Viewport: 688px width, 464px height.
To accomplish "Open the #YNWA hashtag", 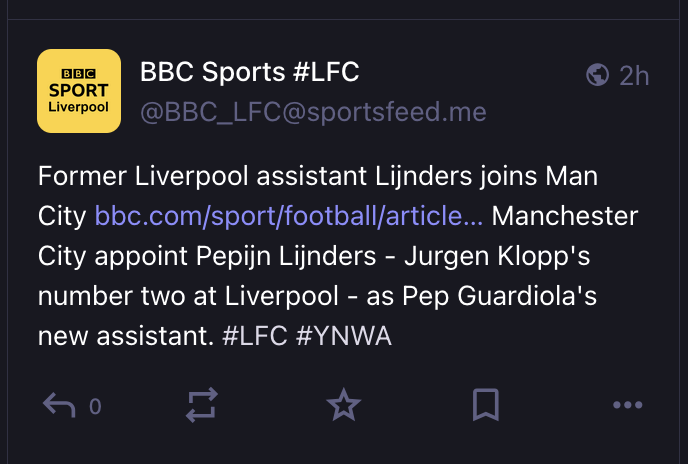I will (344, 336).
